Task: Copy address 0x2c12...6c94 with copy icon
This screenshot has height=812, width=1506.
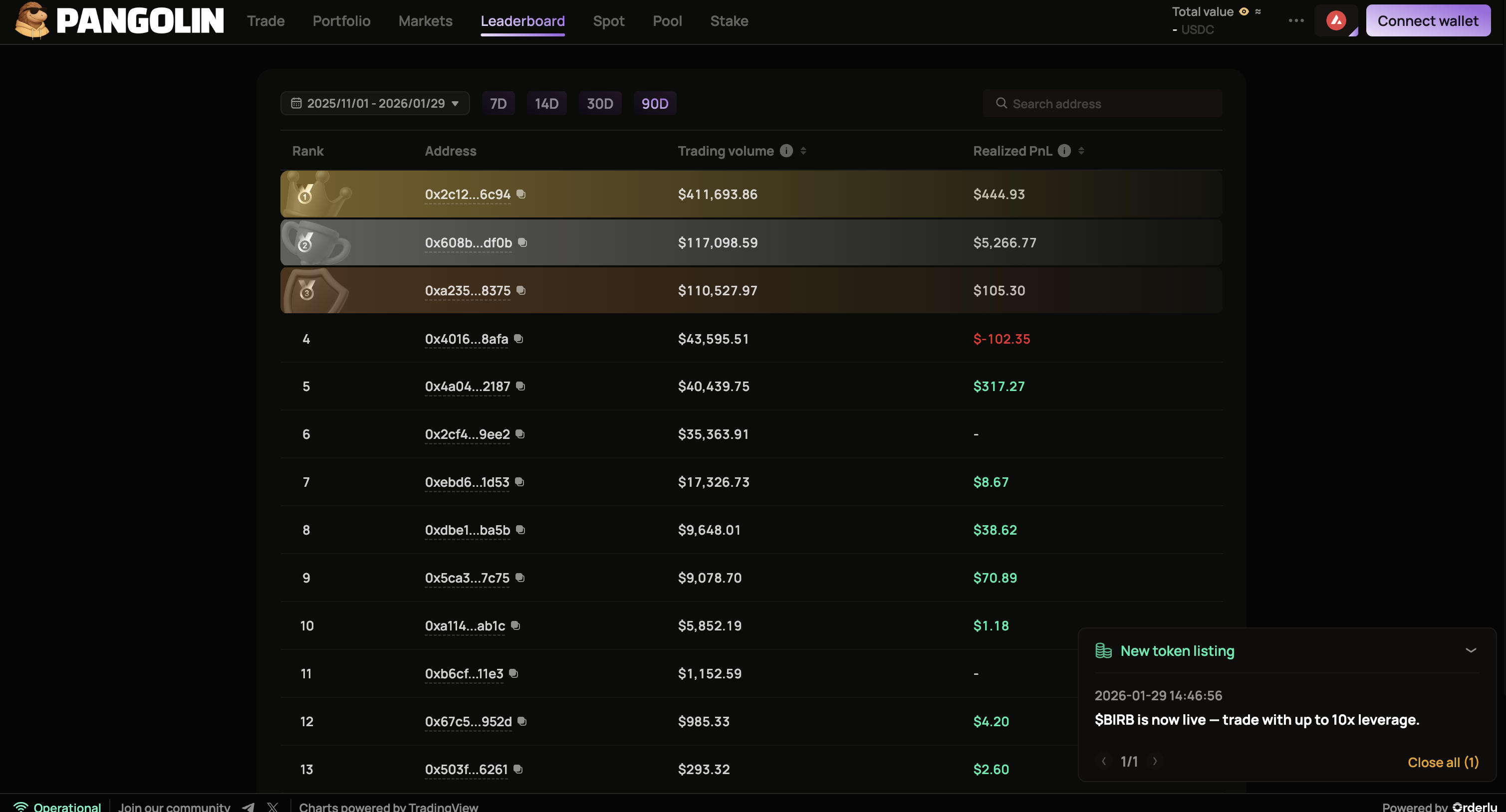Action: [x=521, y=194]
